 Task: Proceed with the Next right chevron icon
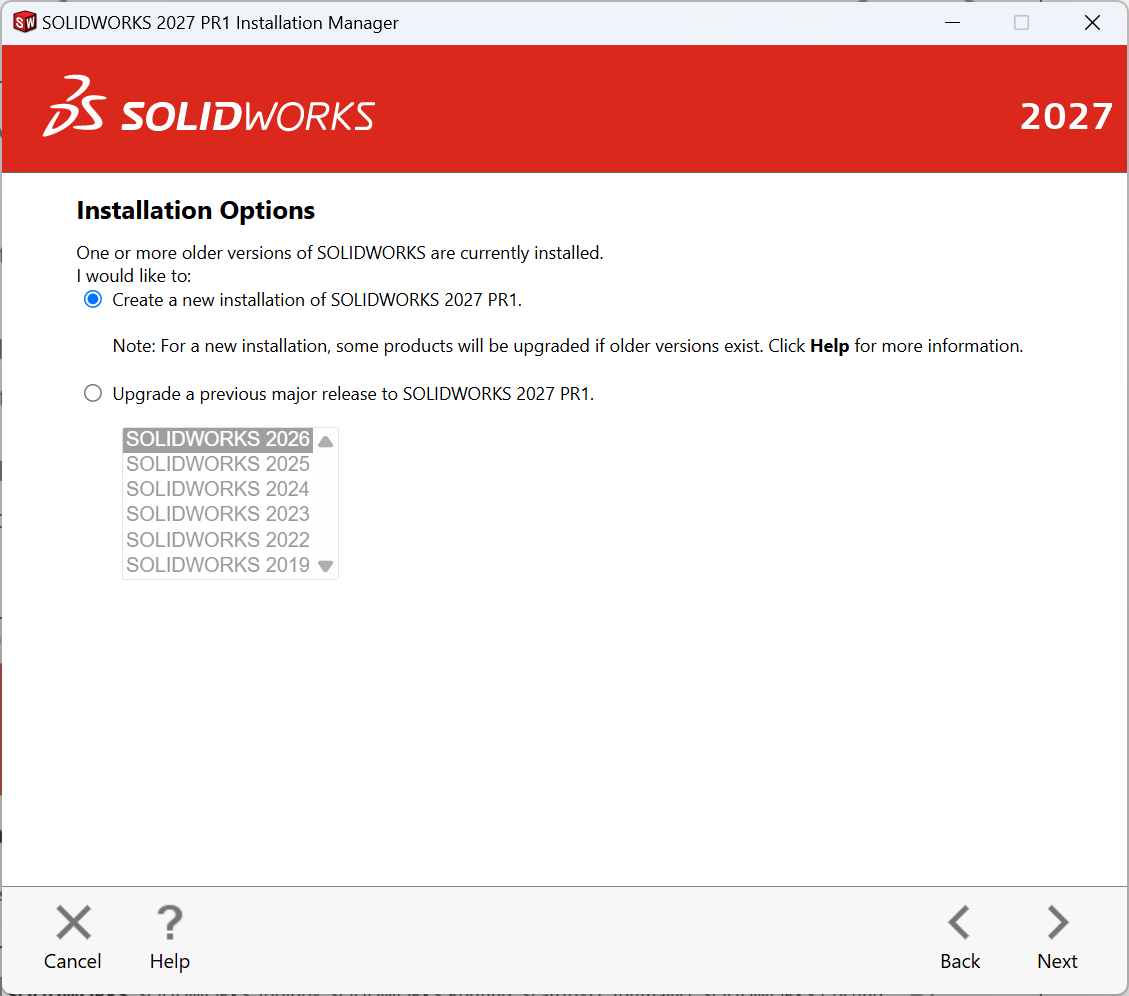point(1058,923)
